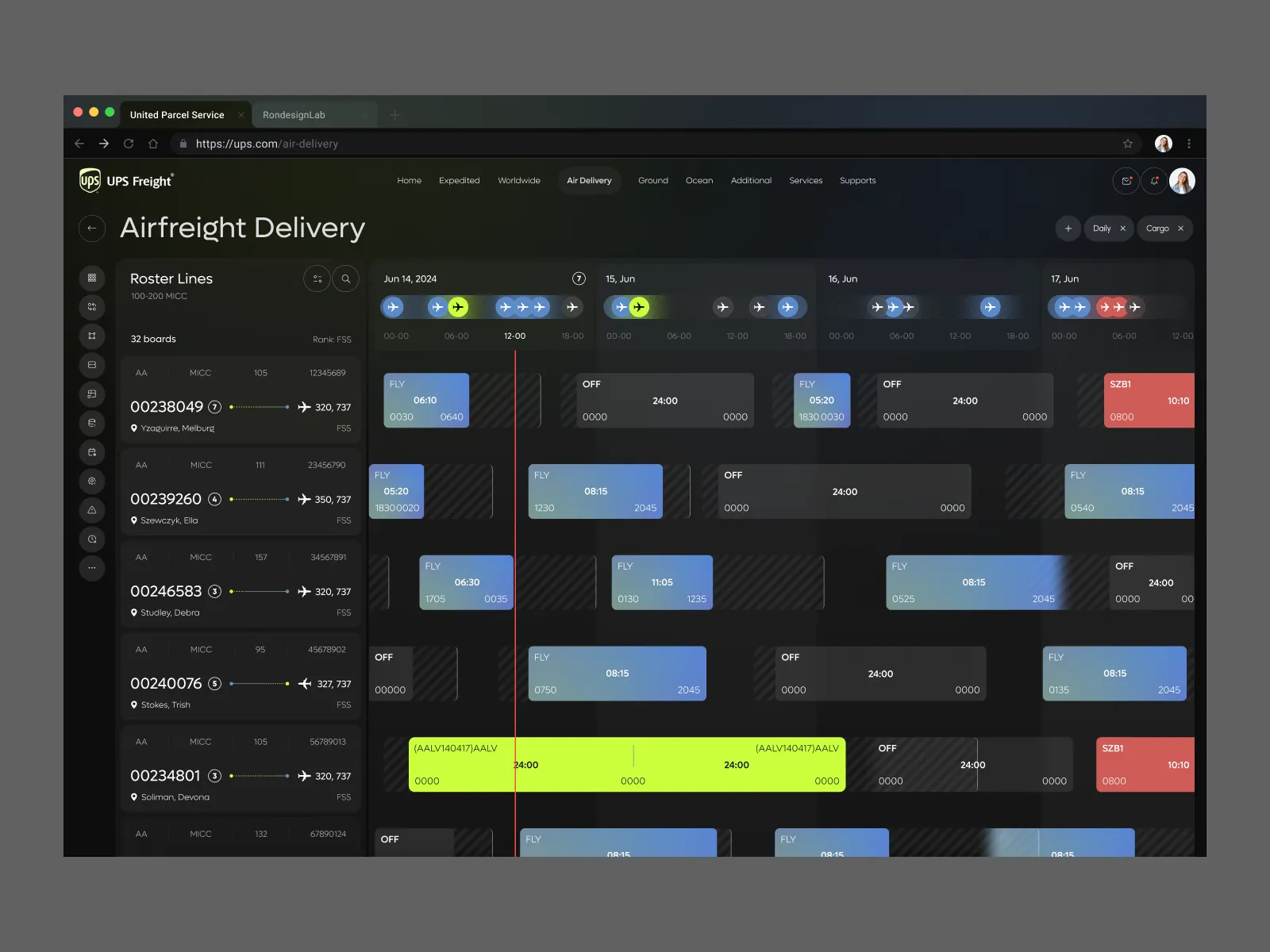Open the Worldwide menu item
This screenshot has width=1270, height=952.
[x=519, y=181]
